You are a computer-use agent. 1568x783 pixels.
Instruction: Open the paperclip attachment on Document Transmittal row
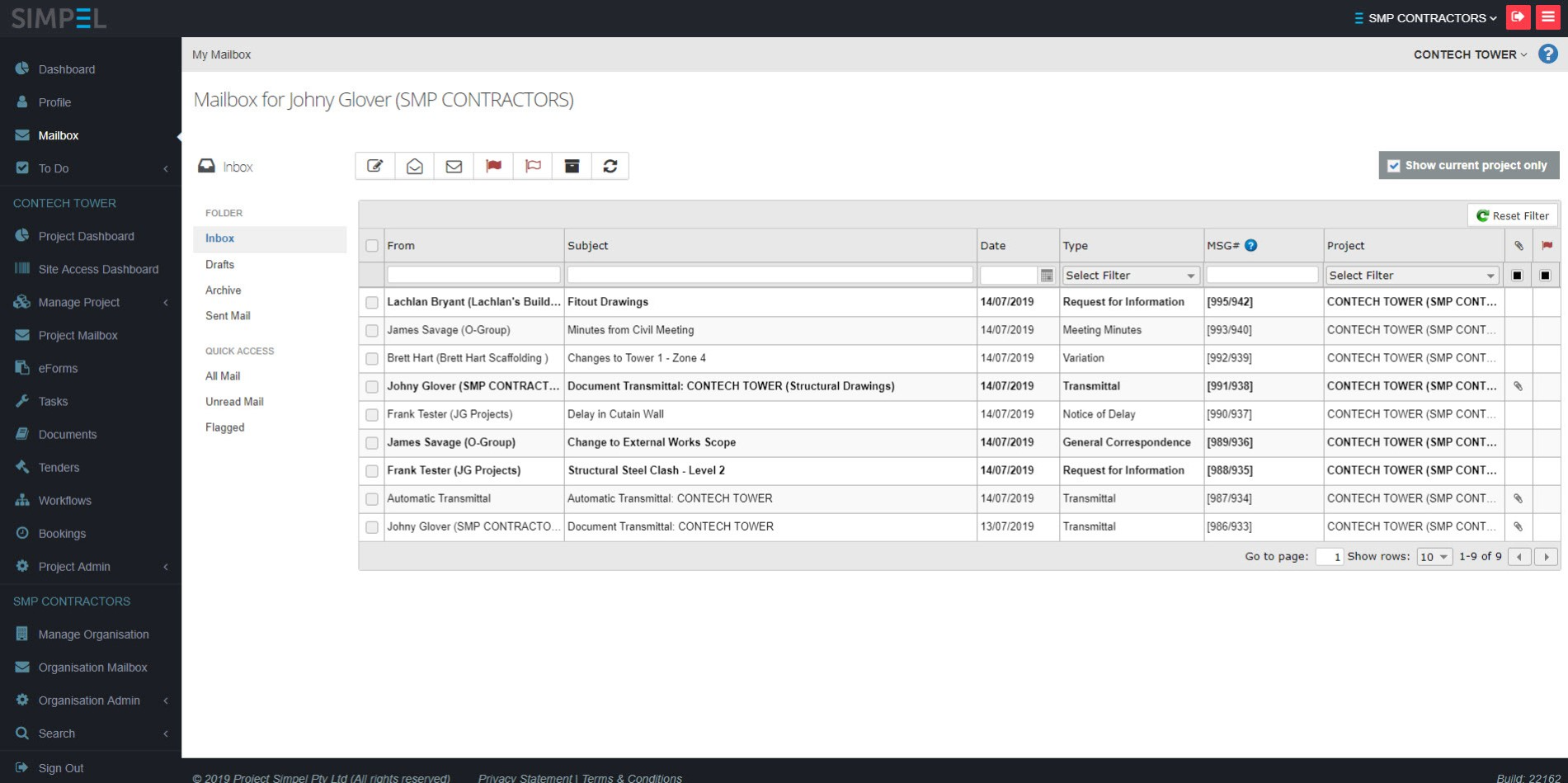click(x=1518, y=385)
